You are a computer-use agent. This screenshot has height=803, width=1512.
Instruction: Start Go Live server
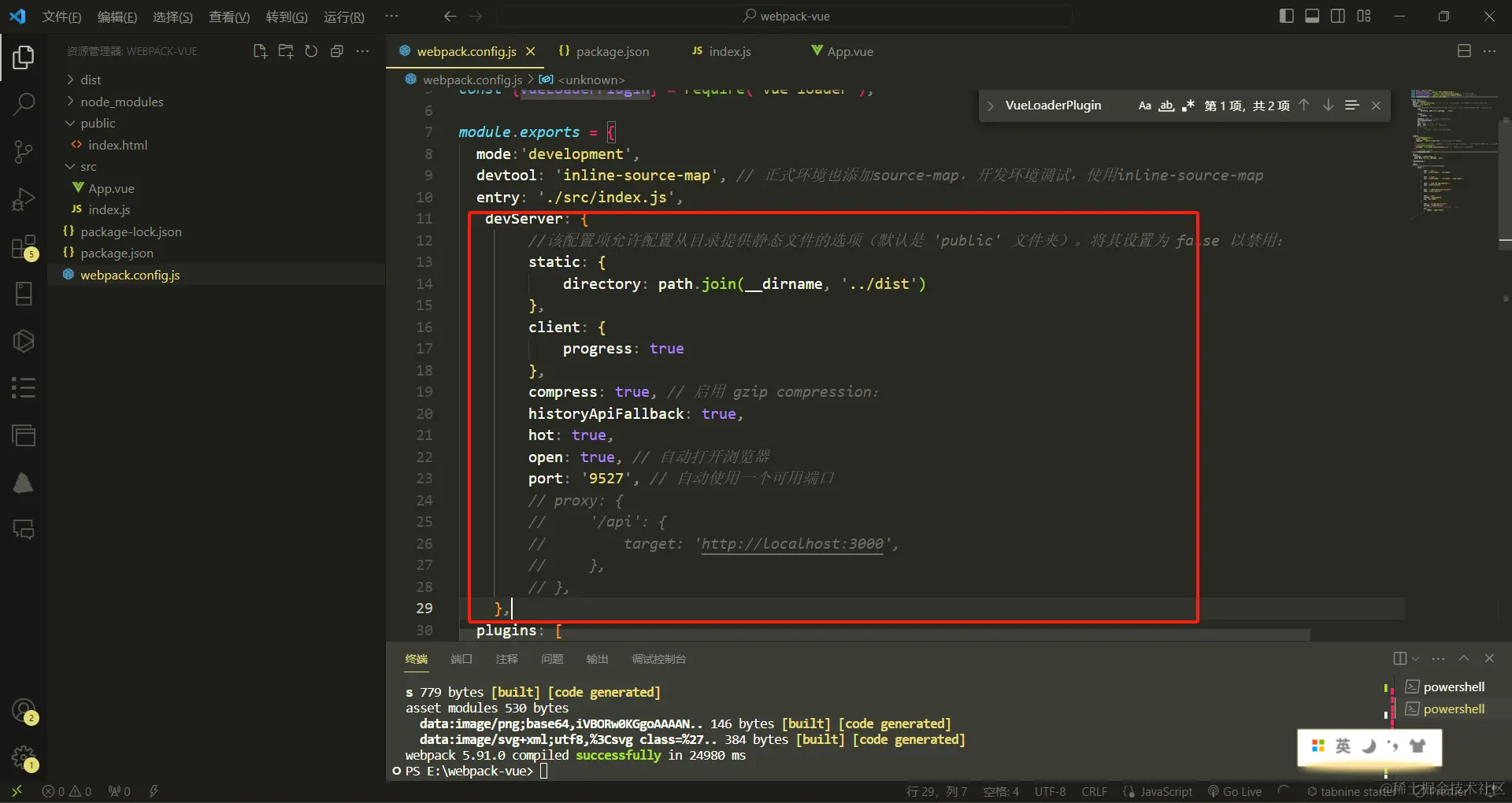pyautogui.click(x=1235, y=791)
